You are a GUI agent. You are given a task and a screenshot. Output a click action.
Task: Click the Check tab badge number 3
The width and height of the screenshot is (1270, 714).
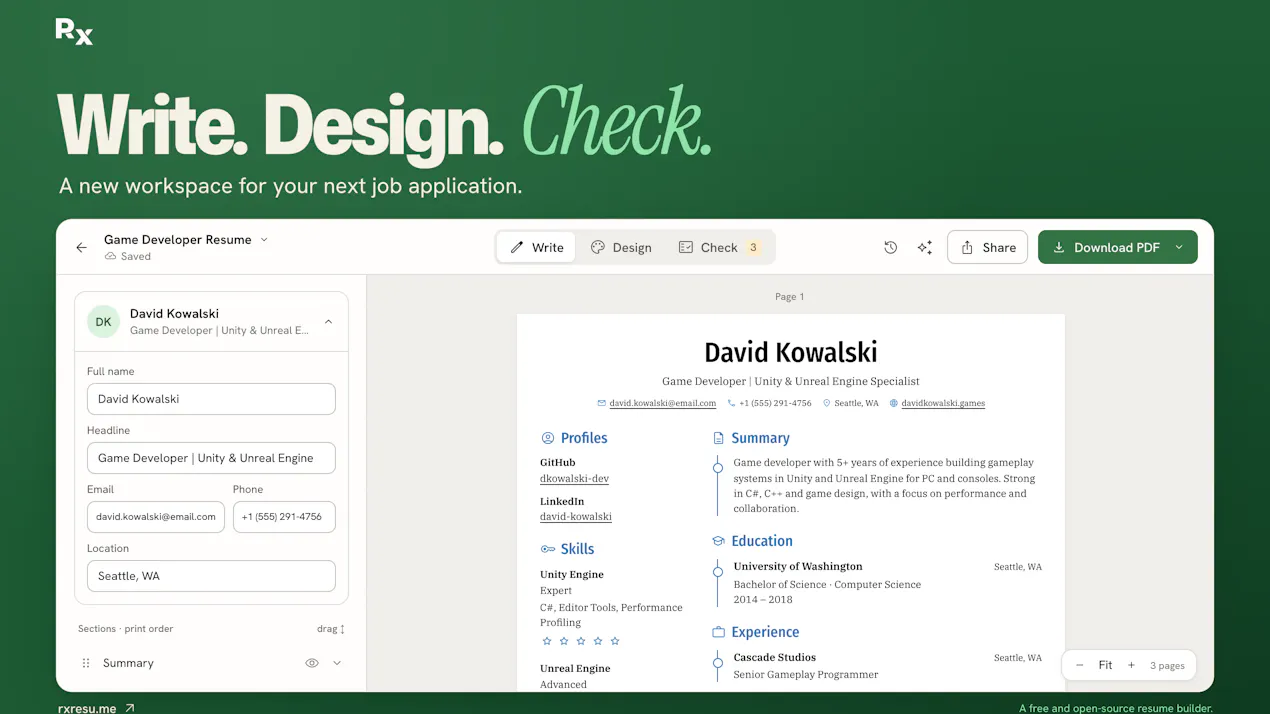[x=754, y=248]
